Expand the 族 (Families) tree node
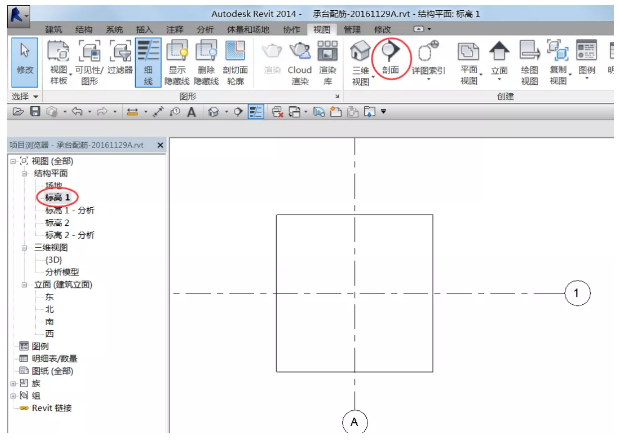 [13, 382]
